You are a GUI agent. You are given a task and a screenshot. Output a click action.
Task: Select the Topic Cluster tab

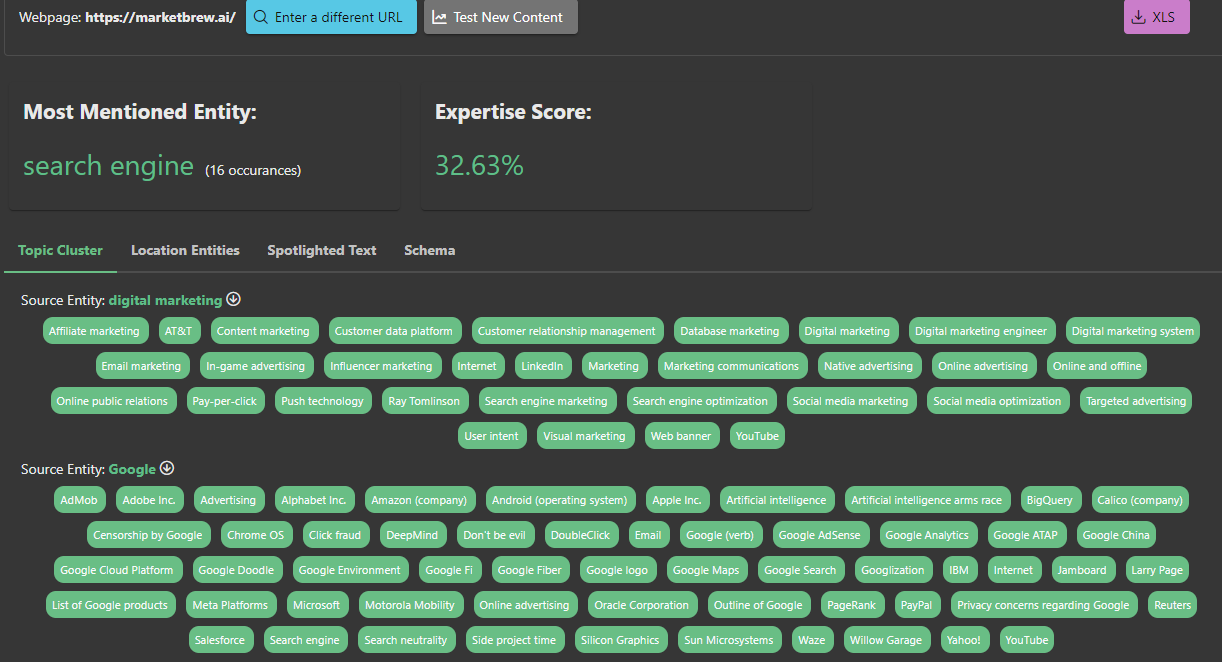pos(60,250)
